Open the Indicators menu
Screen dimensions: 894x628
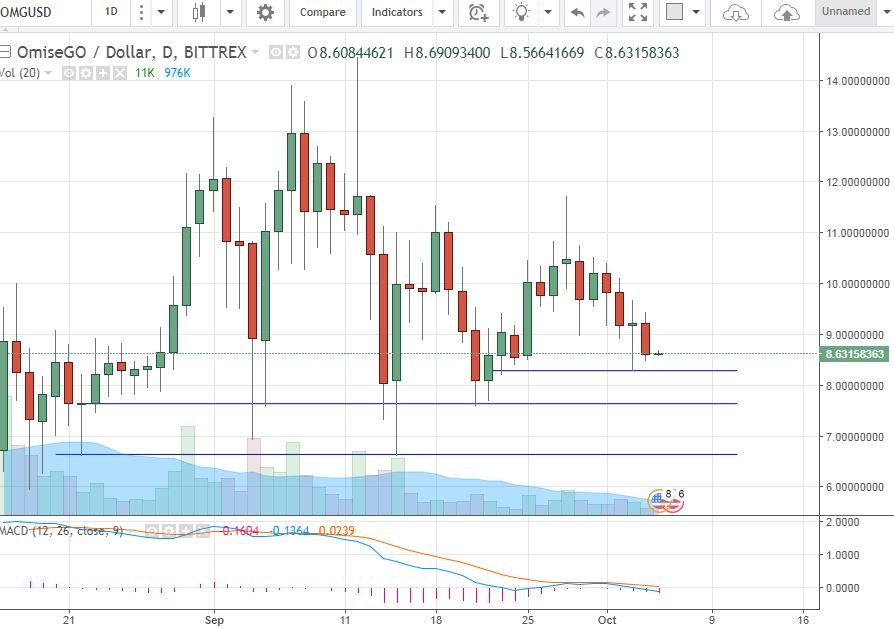(397, 12)
